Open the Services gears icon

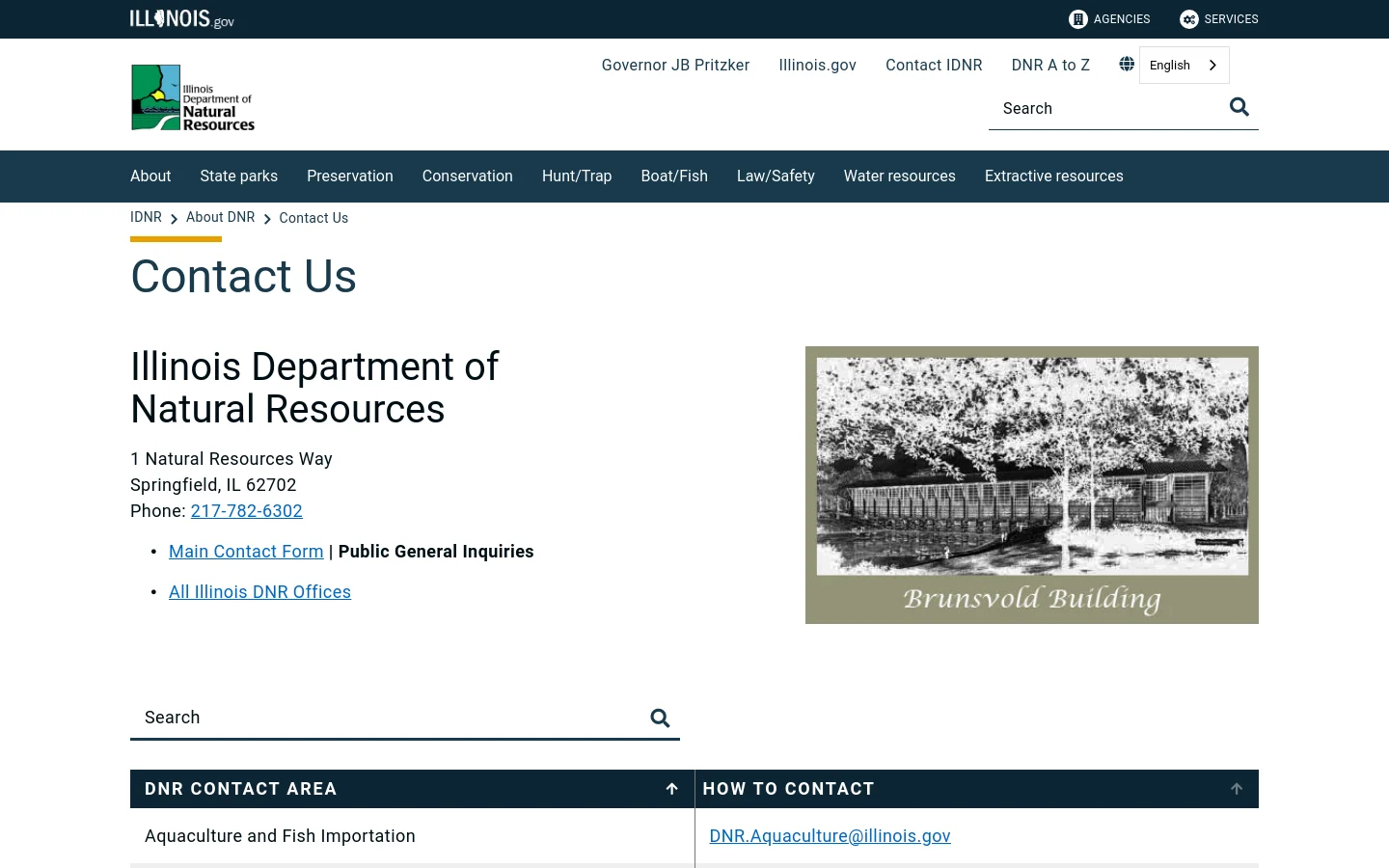click(x=1189, y=19)
